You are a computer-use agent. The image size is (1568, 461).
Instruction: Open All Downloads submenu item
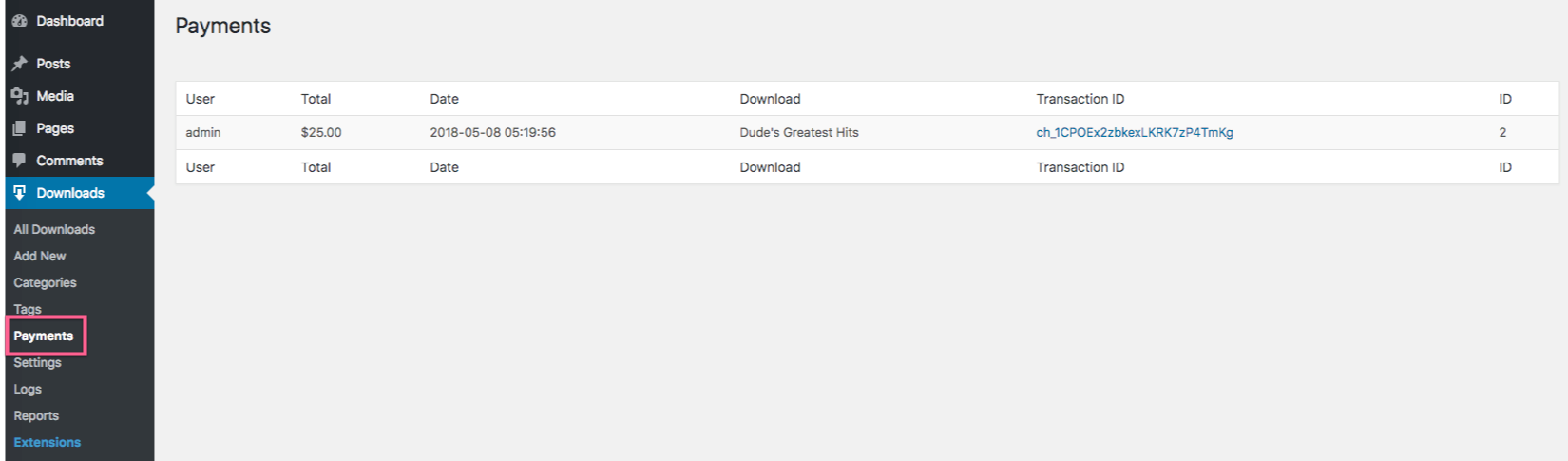click(54, 229)
